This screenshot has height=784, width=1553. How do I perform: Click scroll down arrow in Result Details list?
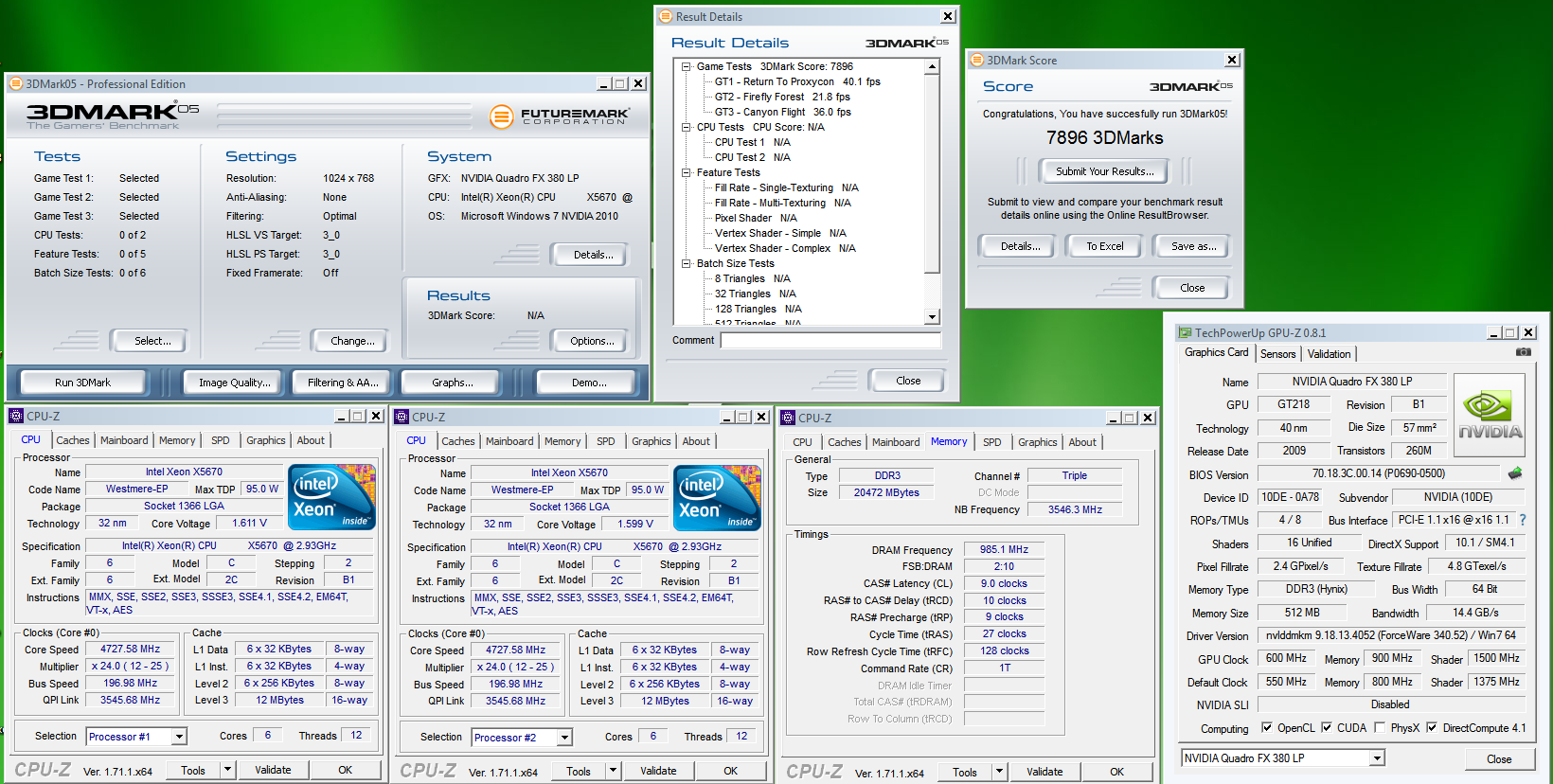point(932,317)
